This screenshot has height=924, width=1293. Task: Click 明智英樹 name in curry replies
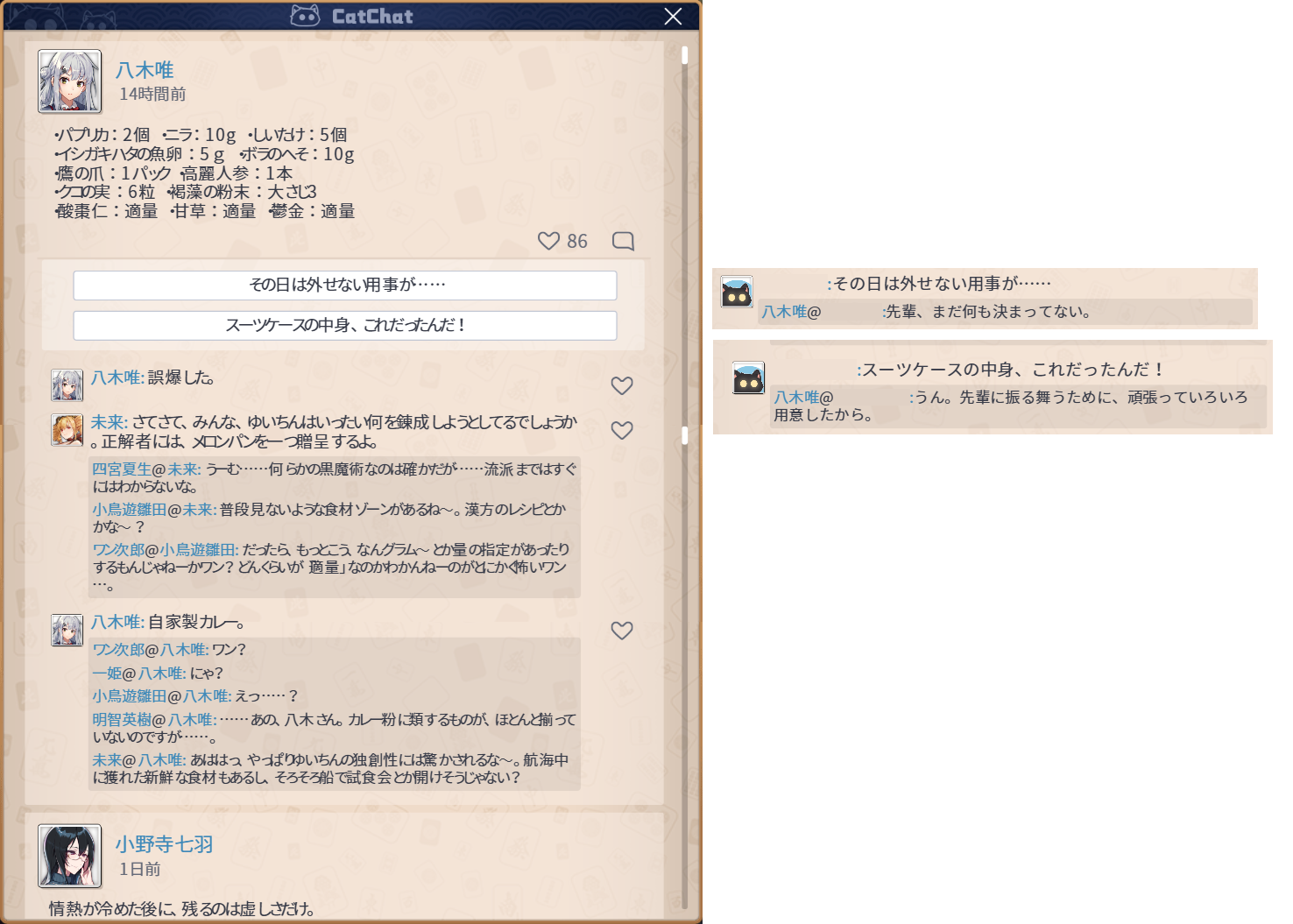tap(122, 719)
